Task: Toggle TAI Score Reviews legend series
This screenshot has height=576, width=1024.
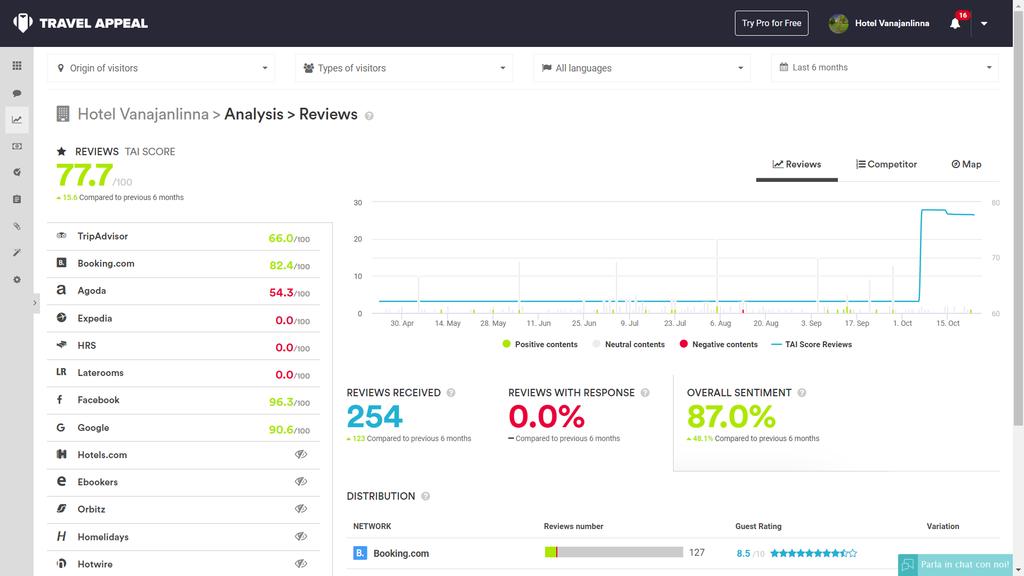Action: (812, 344)
